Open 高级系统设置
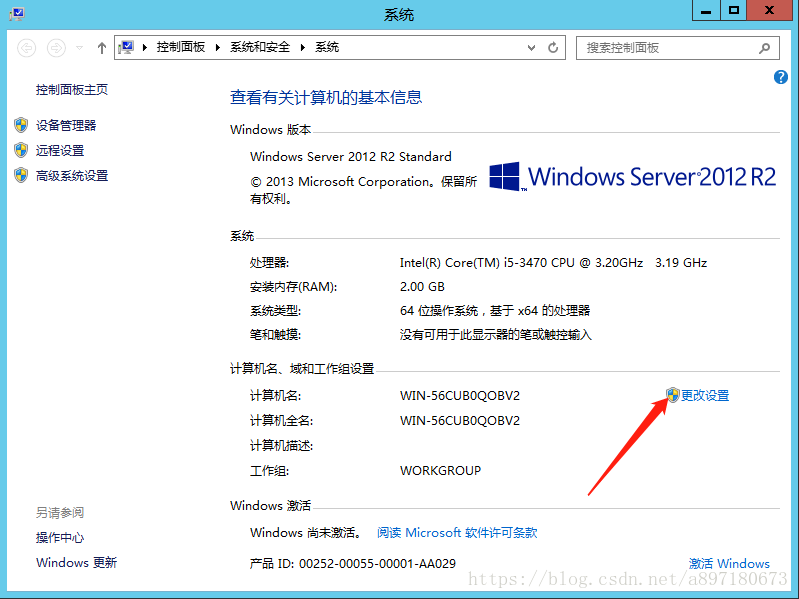This screenshot has width=799, height=599. coord(72,176)
